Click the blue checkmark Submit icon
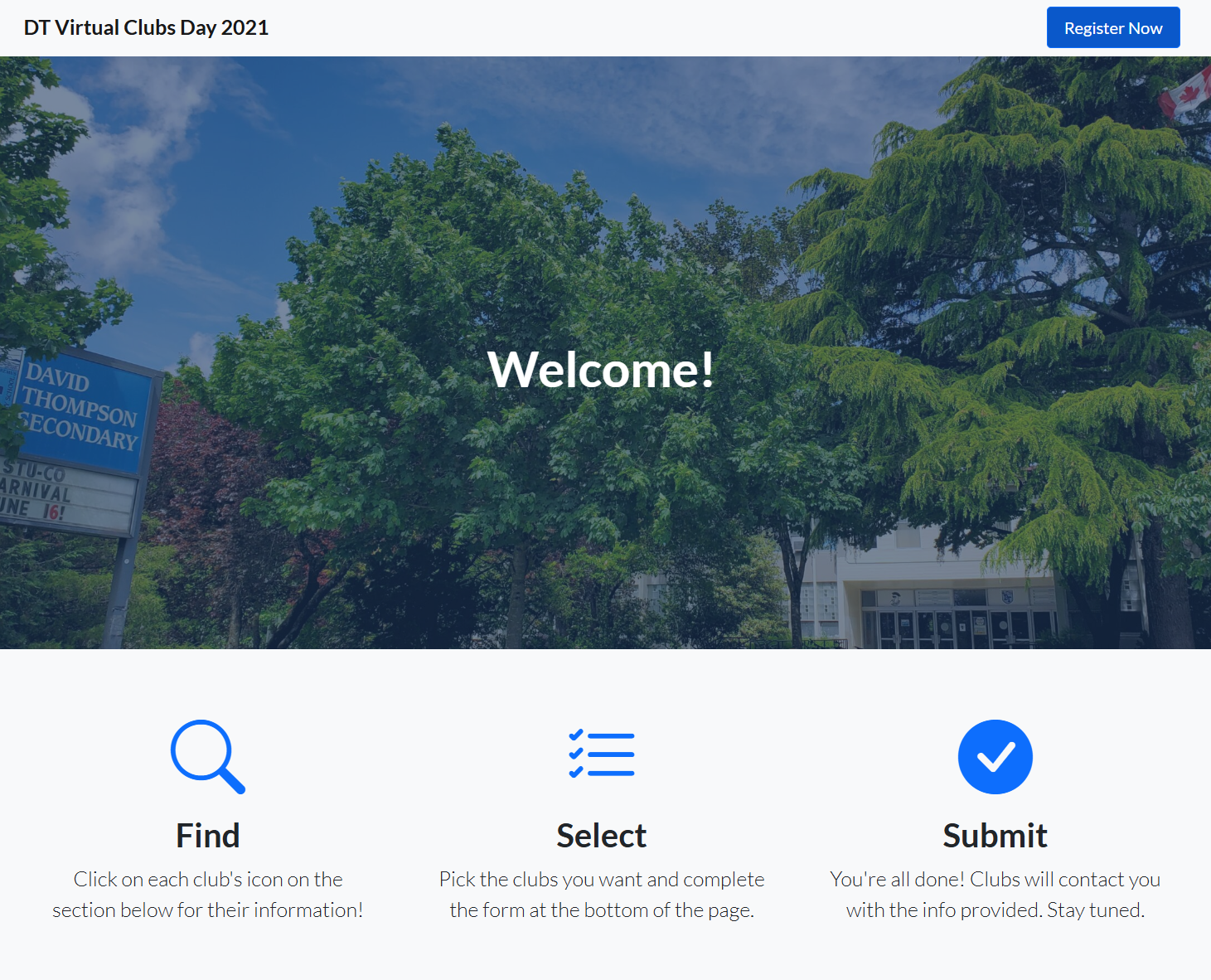The height and width of the screenshot is (980, 1211). pos(995,757)
